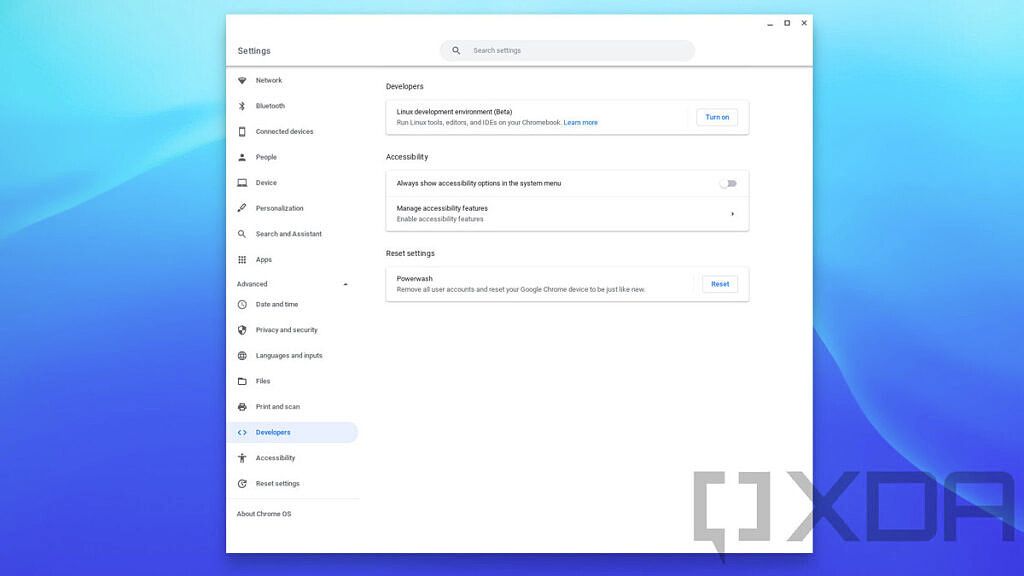The height and width of the screenshot is (576, 1024).
Task: Open About Chrome OS
Action: [x=264, y=513]
